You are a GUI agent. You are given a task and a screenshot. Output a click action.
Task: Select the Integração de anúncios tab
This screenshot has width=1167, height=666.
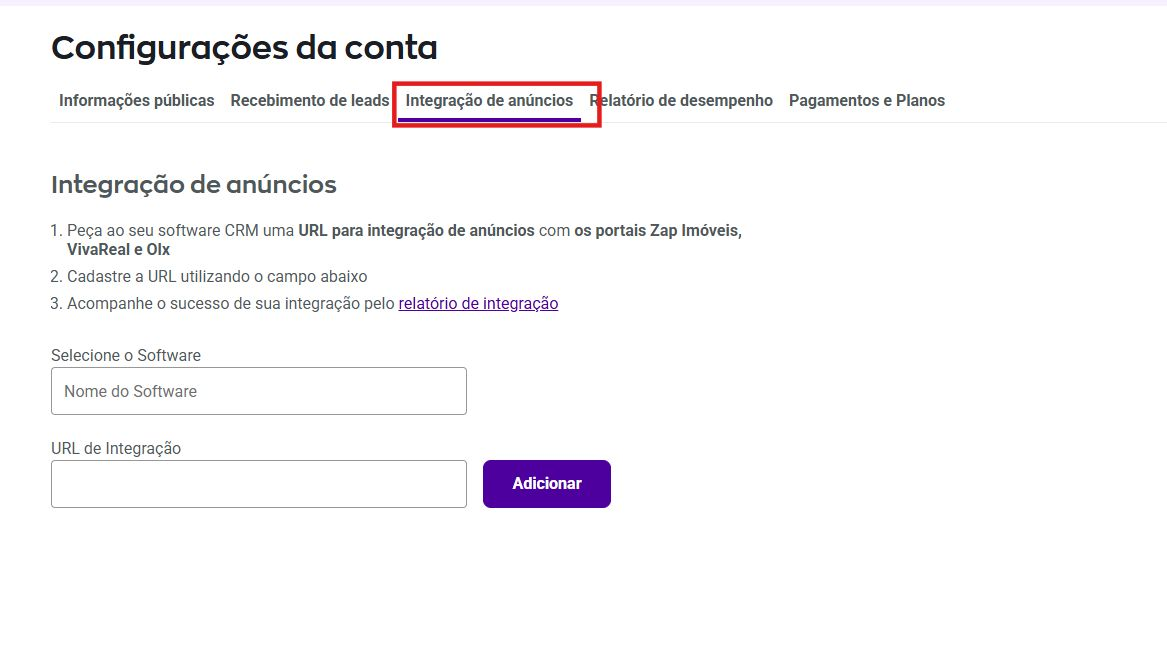click(x=489, y=101)
